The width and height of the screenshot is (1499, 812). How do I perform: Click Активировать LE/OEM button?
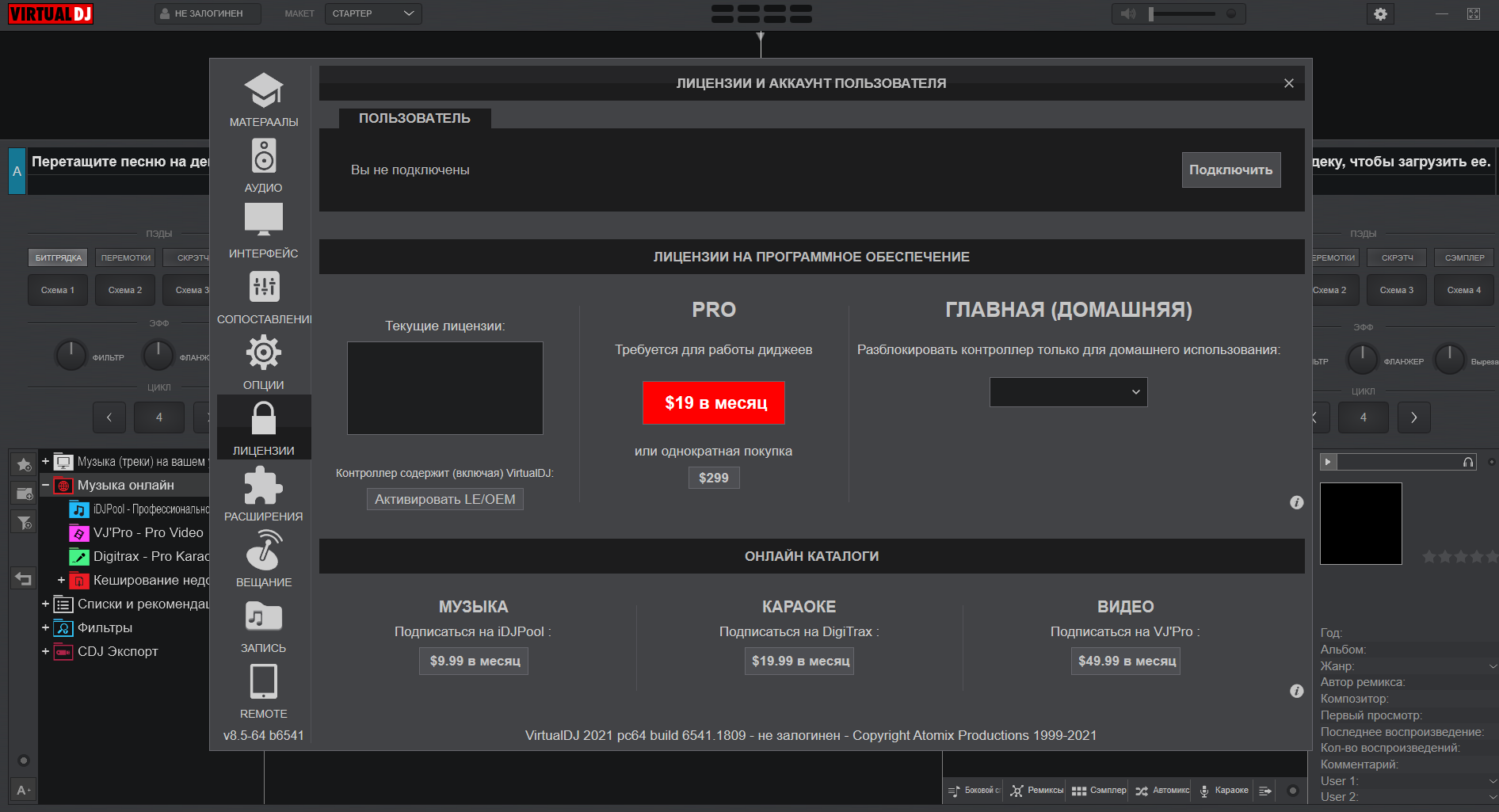coord(445,499)
